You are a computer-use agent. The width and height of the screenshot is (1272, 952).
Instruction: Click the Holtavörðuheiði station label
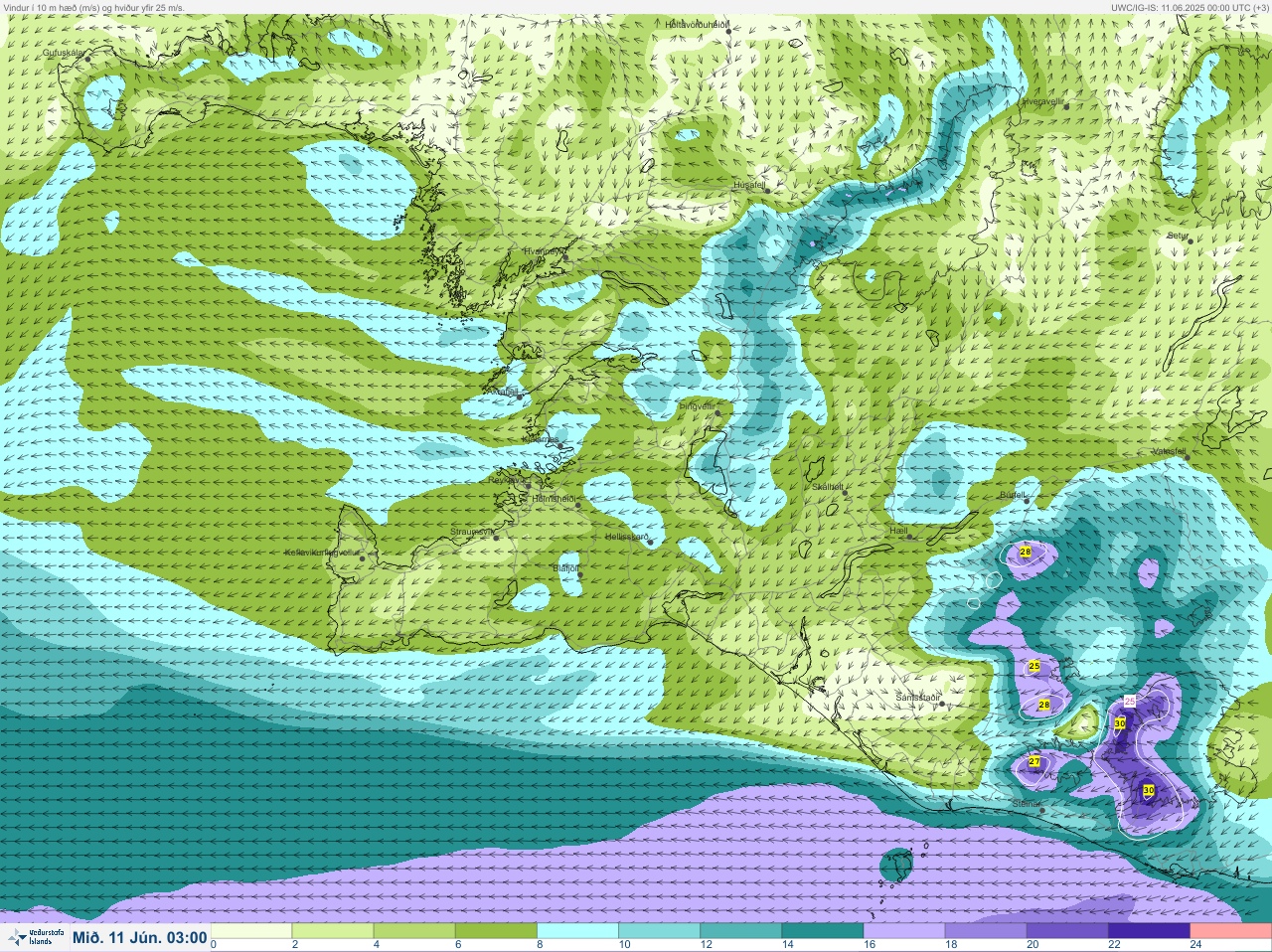[698, 24]
